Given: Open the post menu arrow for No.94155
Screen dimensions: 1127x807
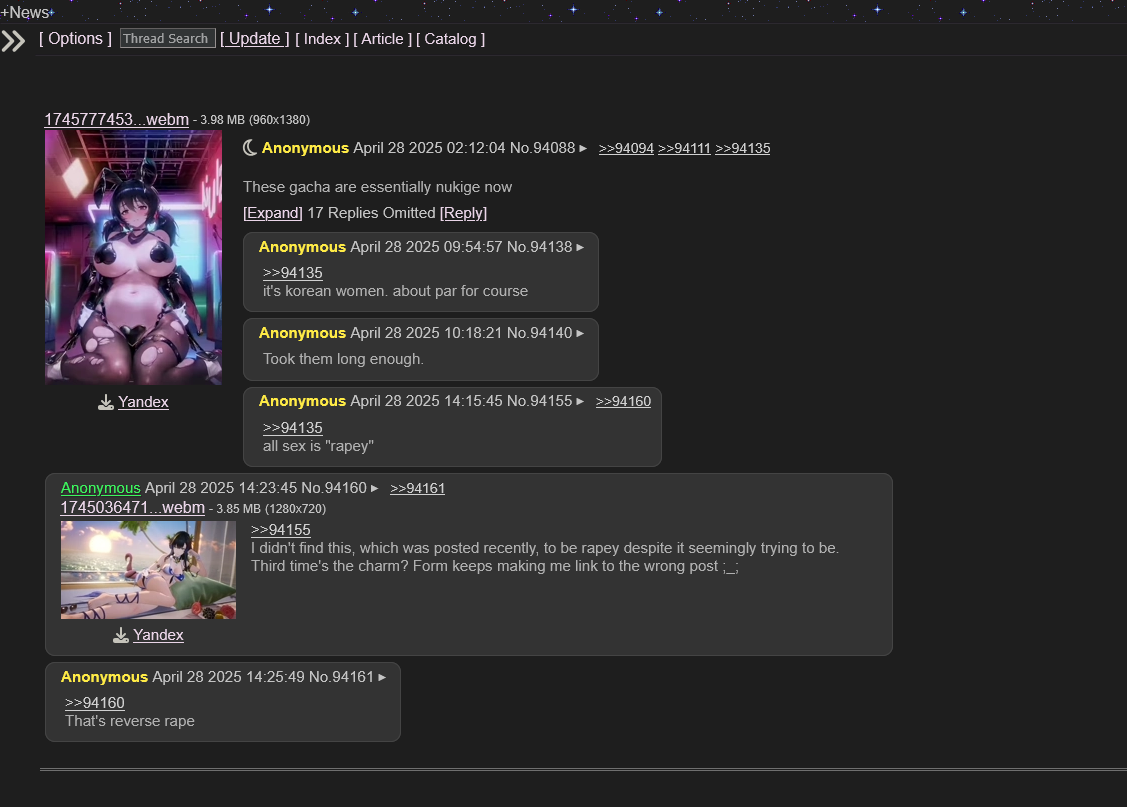Looking at the screenshot, I should click(580, 401).
